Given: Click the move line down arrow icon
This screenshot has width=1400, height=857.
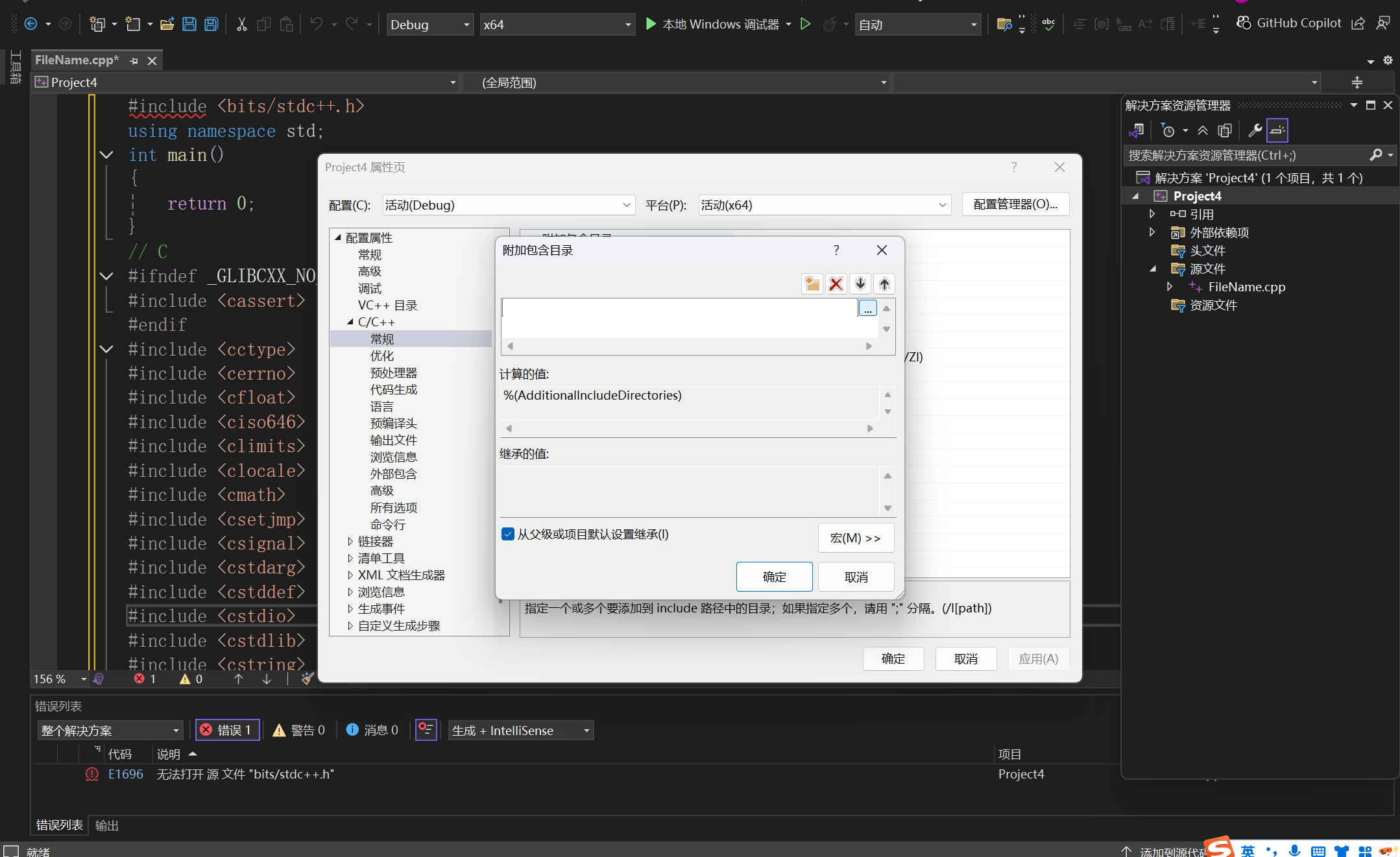Looking at the screenshot, I should click(x=860, y=284).
